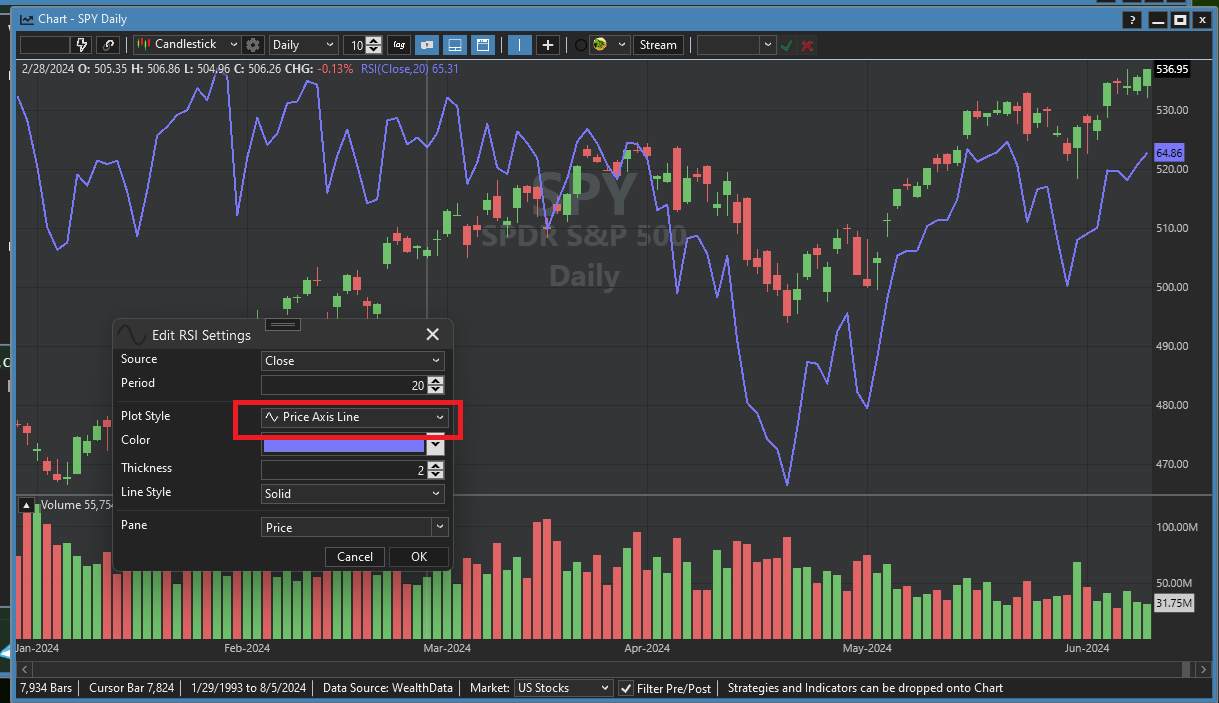Click the 536.95 price label
The width and height of the screenshot is (1219, 703).
tap(1171, 70)
